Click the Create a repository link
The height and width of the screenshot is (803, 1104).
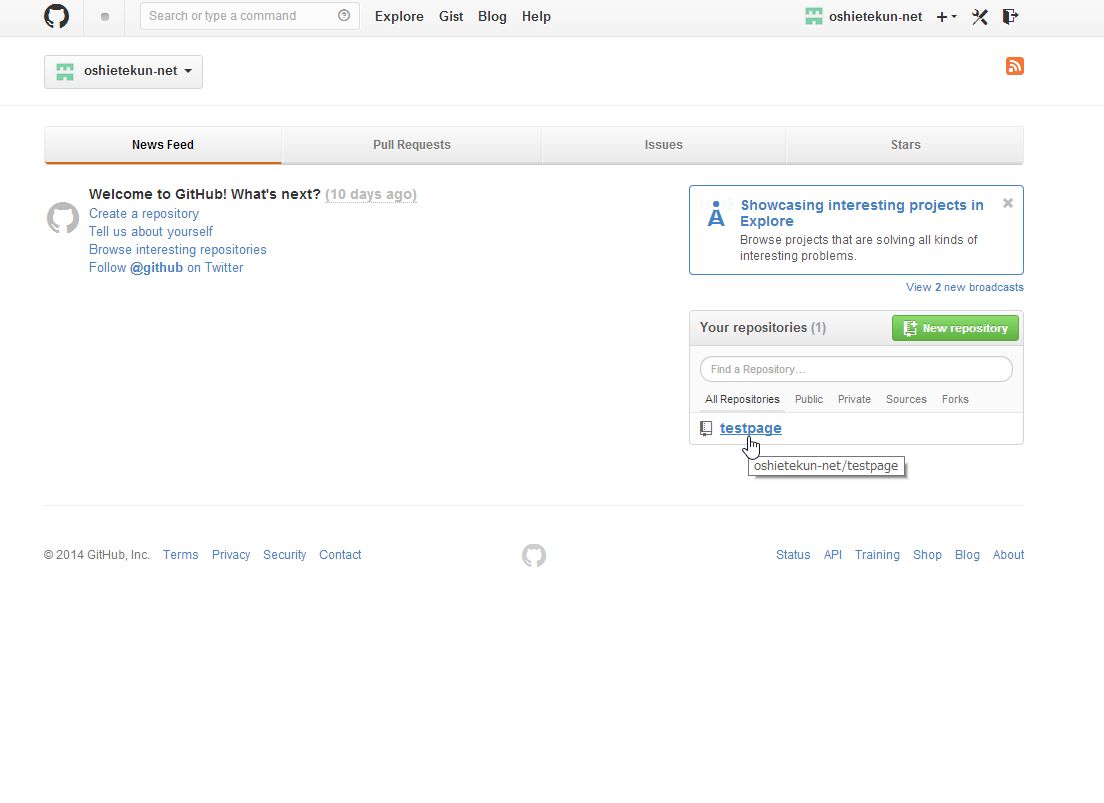(x=144, y=213)
